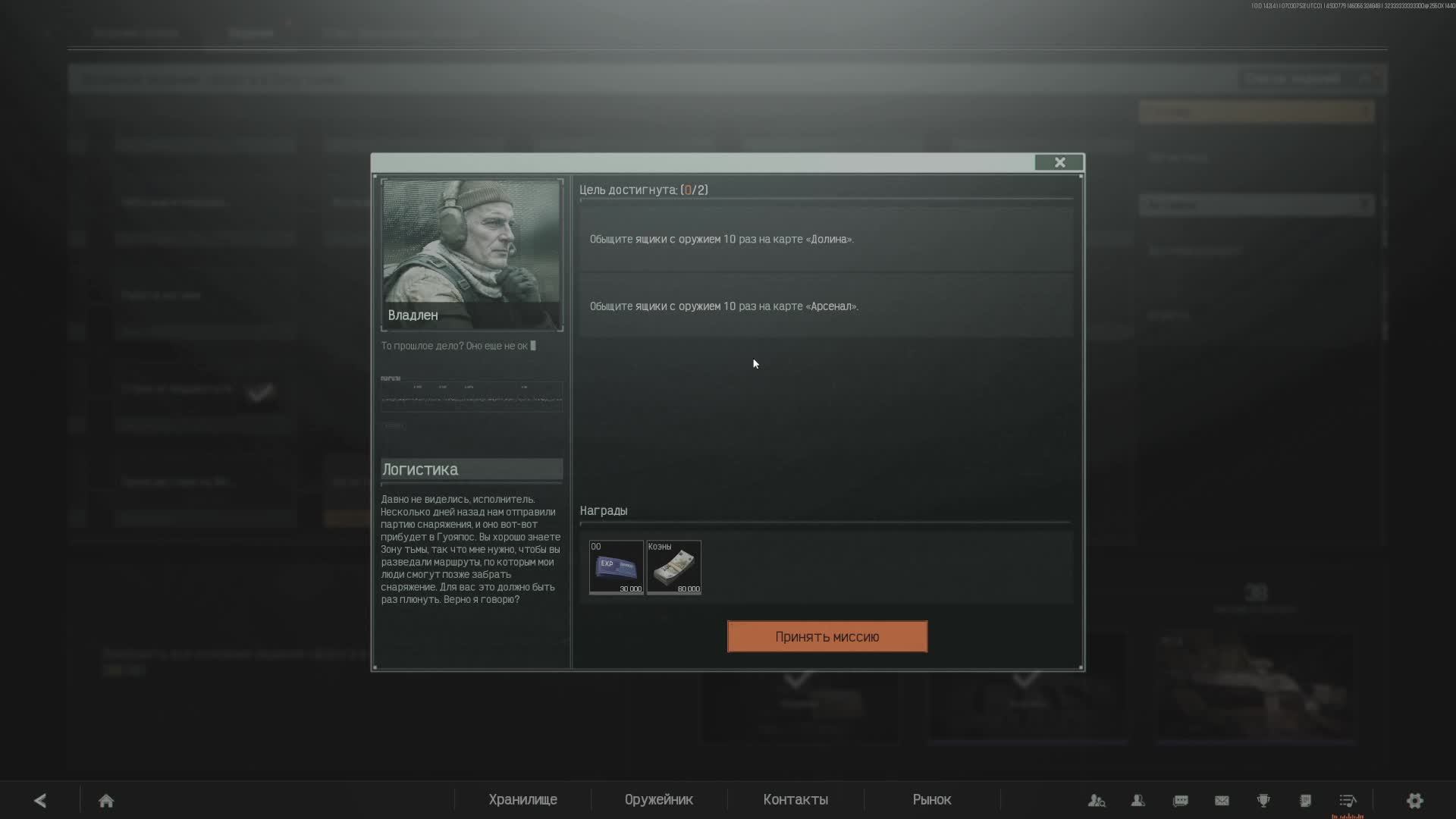Viewport: 1456px width, 819px height.
Task: Click Владлен's portrait
Action: 472,255
